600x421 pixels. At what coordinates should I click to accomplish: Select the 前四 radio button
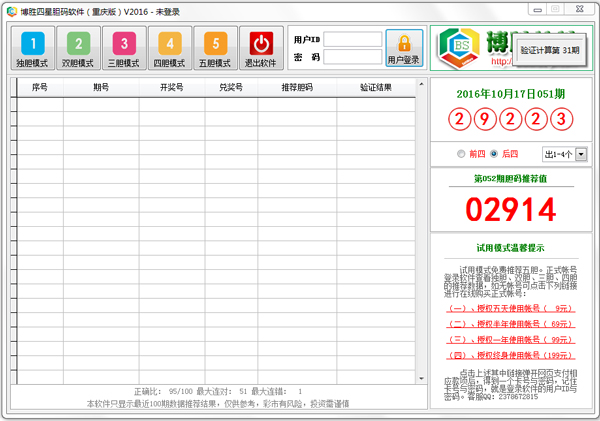pos(461,154)
